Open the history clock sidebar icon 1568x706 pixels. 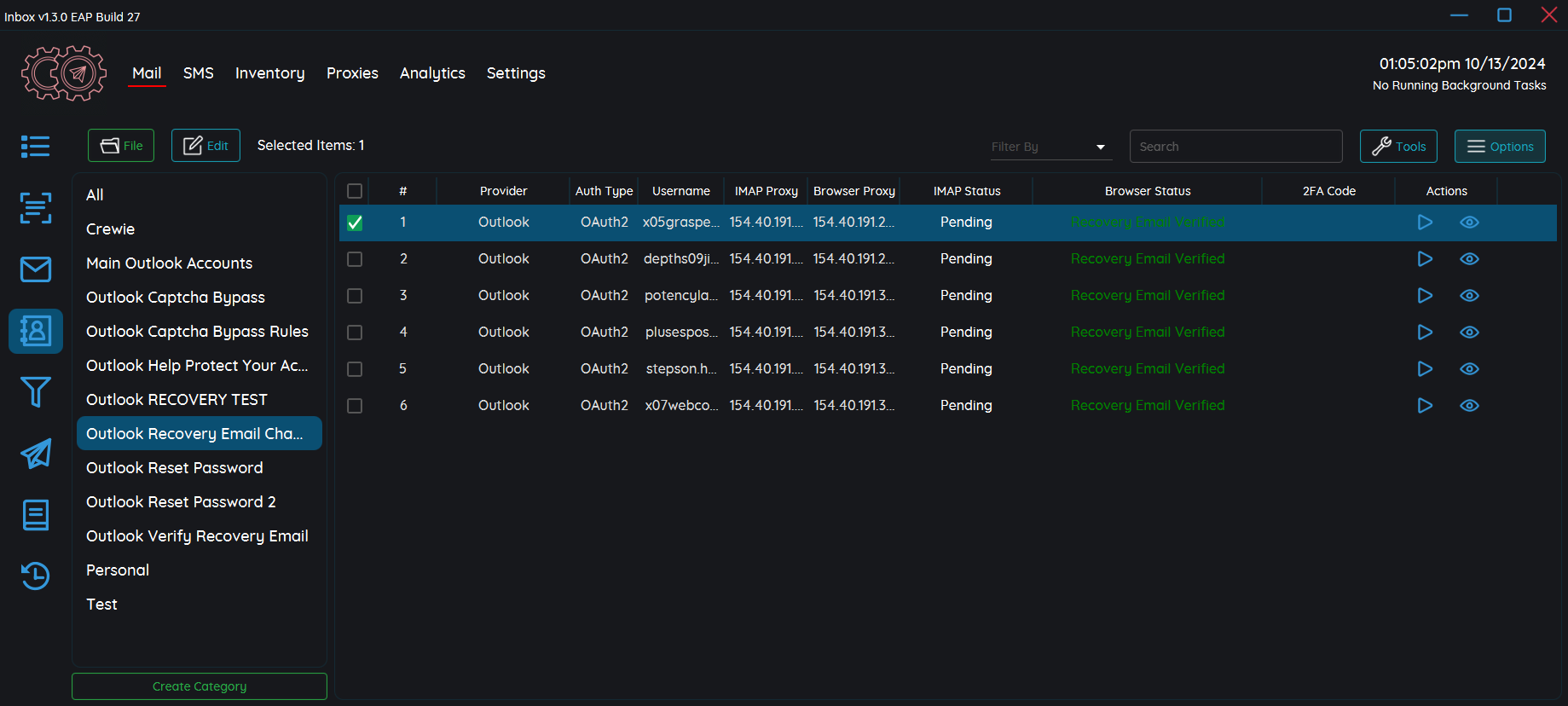coord(35,576)
